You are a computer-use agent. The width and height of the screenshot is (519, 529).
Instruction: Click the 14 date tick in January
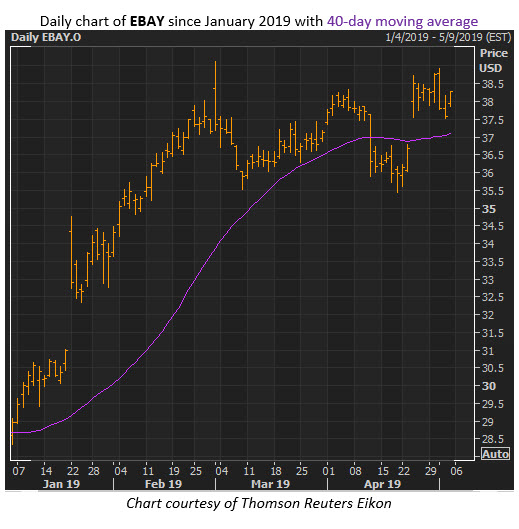(46, 471)
